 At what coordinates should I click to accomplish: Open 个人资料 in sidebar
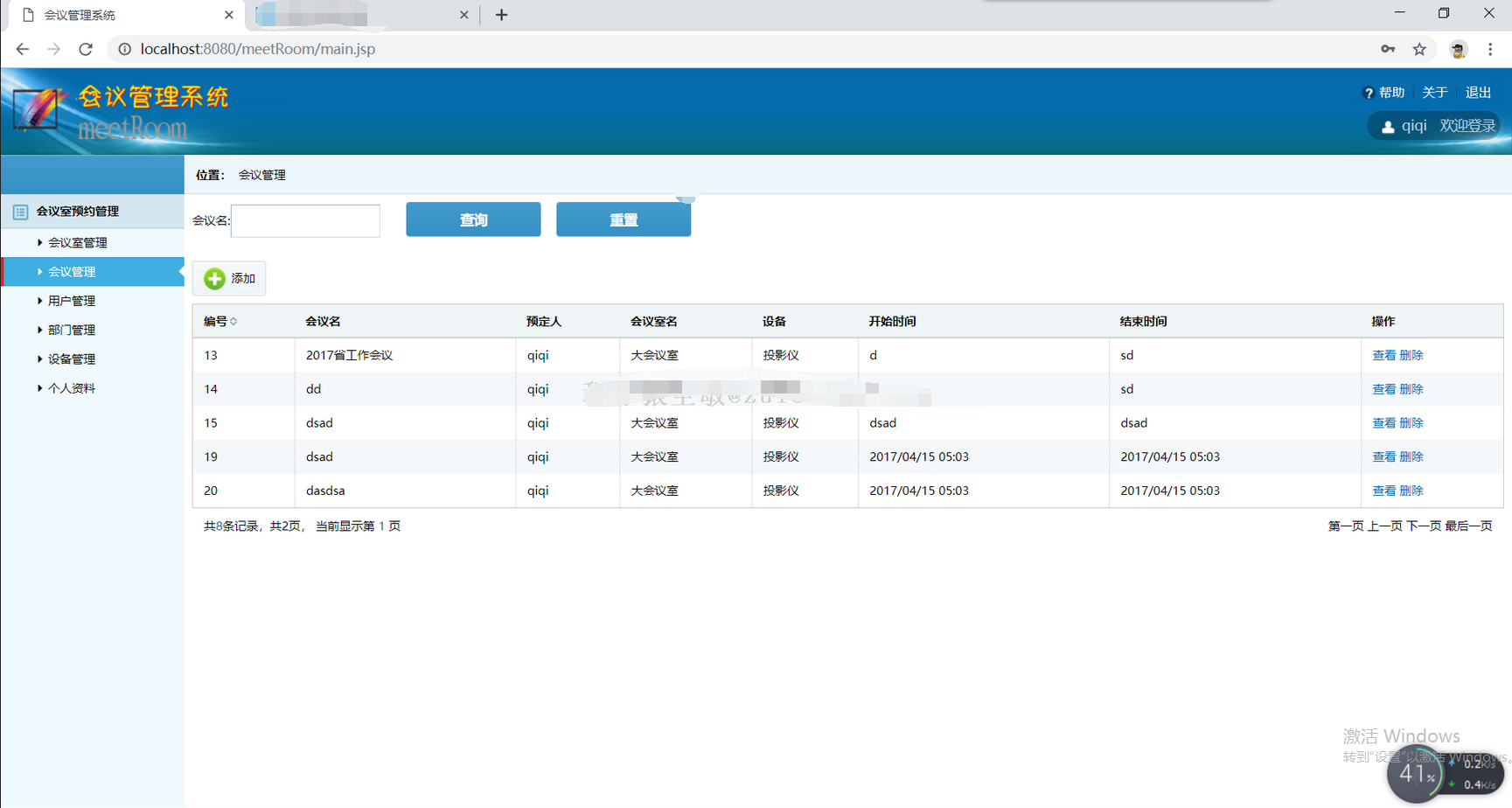72,388
